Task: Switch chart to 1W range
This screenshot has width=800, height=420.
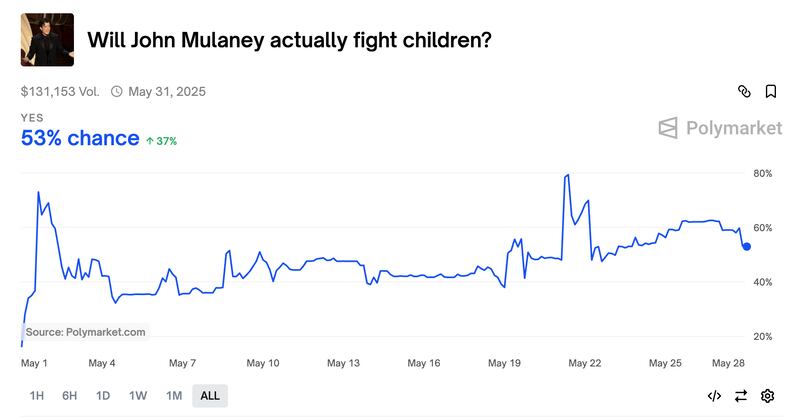Action: coord(138,396)
